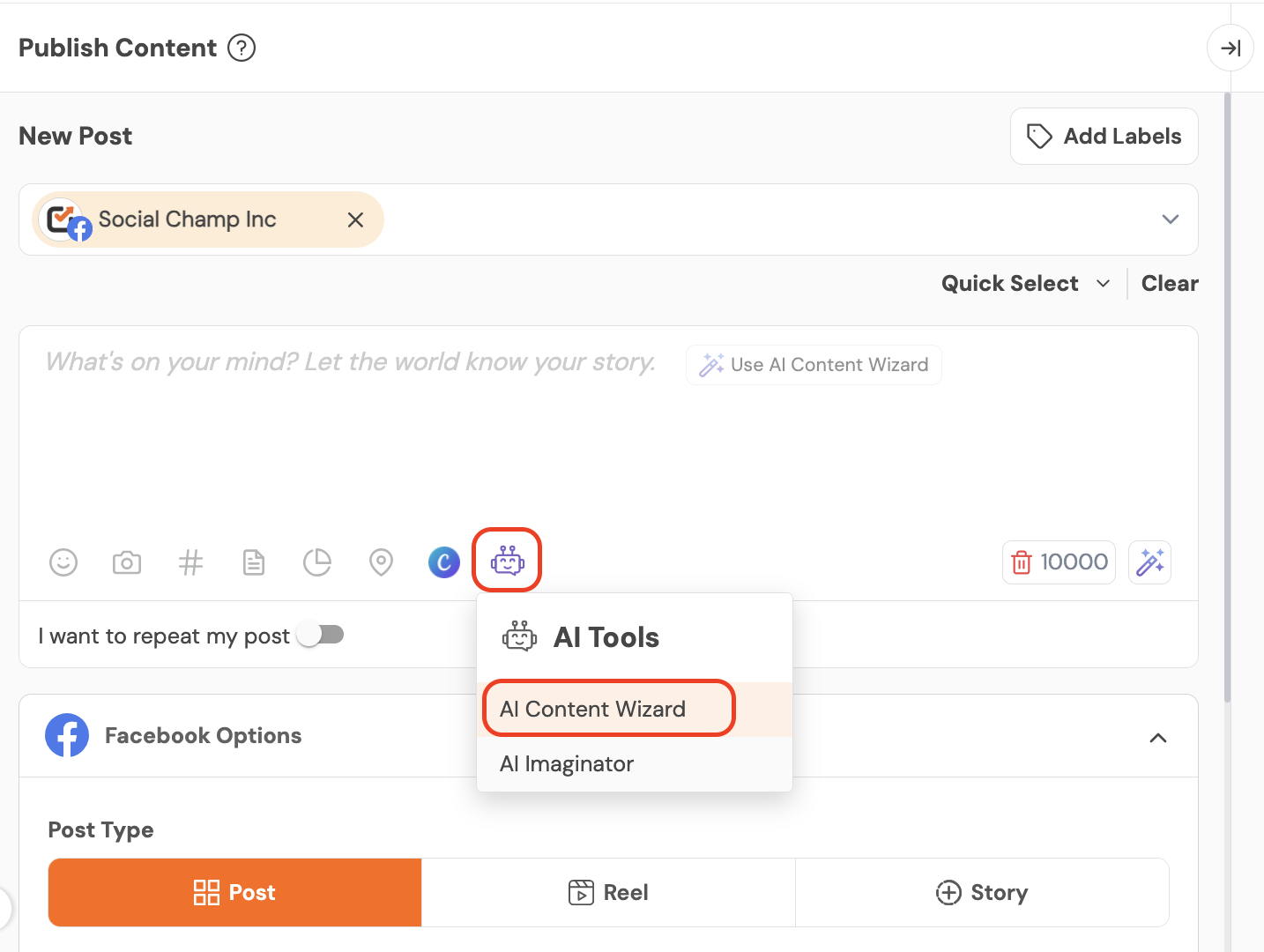
Task: Open the emoji picker icon
Action: tap(63, 562)
